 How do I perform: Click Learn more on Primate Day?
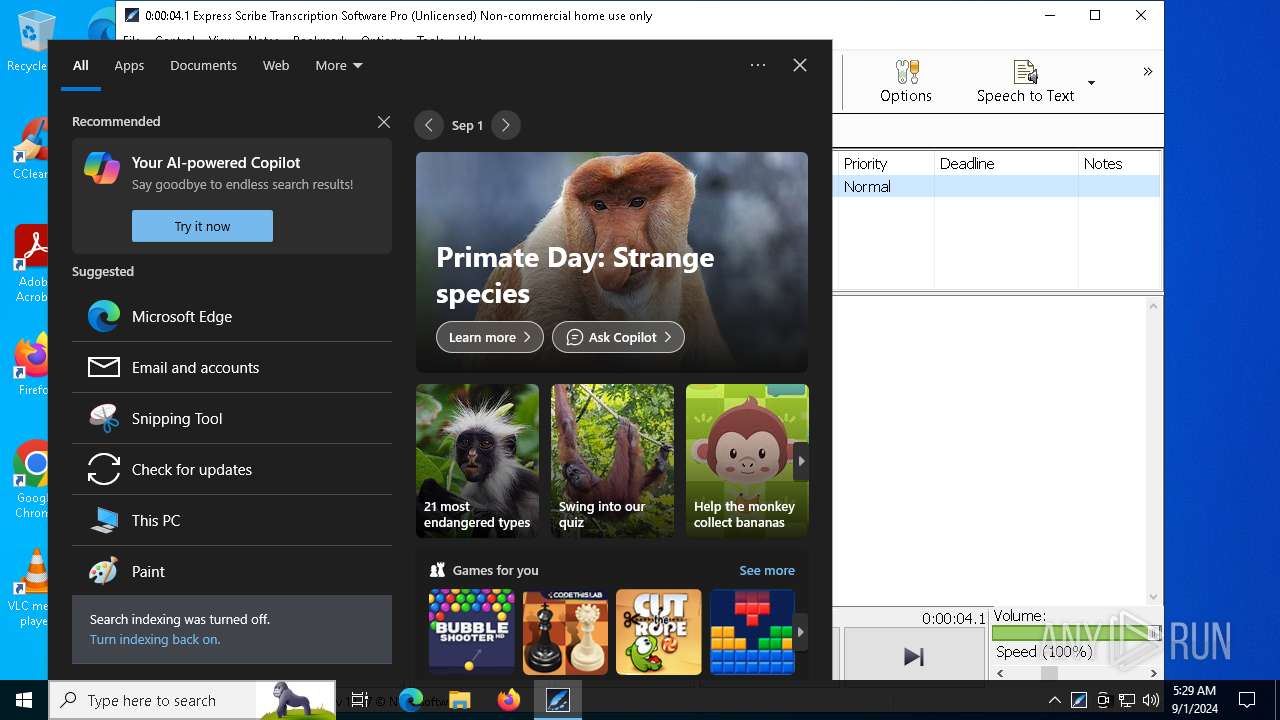click(x=490, y=337)
